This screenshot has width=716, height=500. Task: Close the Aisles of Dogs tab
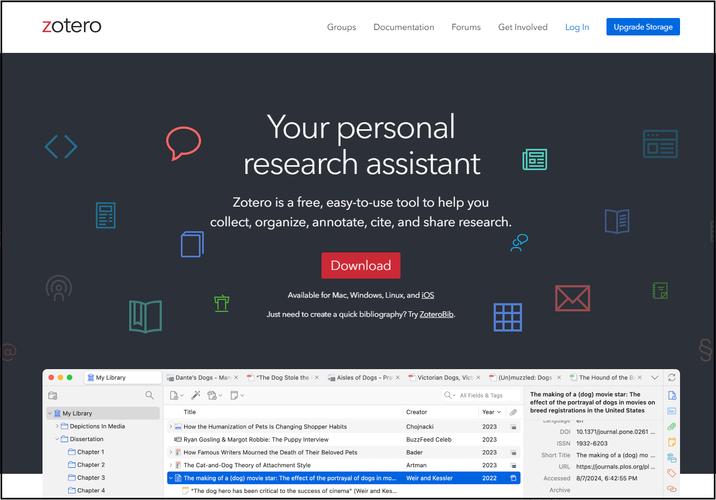coord(398,378)
